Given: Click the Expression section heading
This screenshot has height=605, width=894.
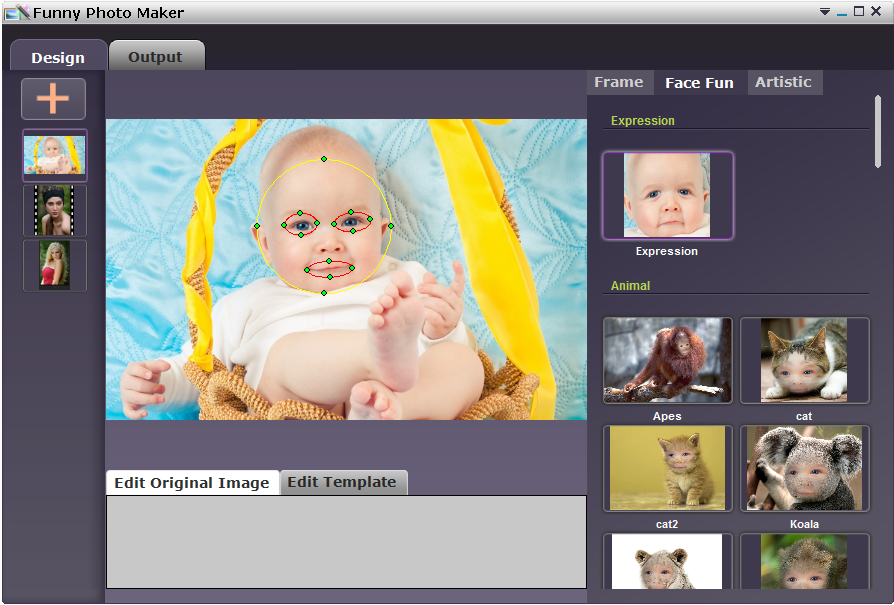Looking at the screenshot, I should pos(643,121).
